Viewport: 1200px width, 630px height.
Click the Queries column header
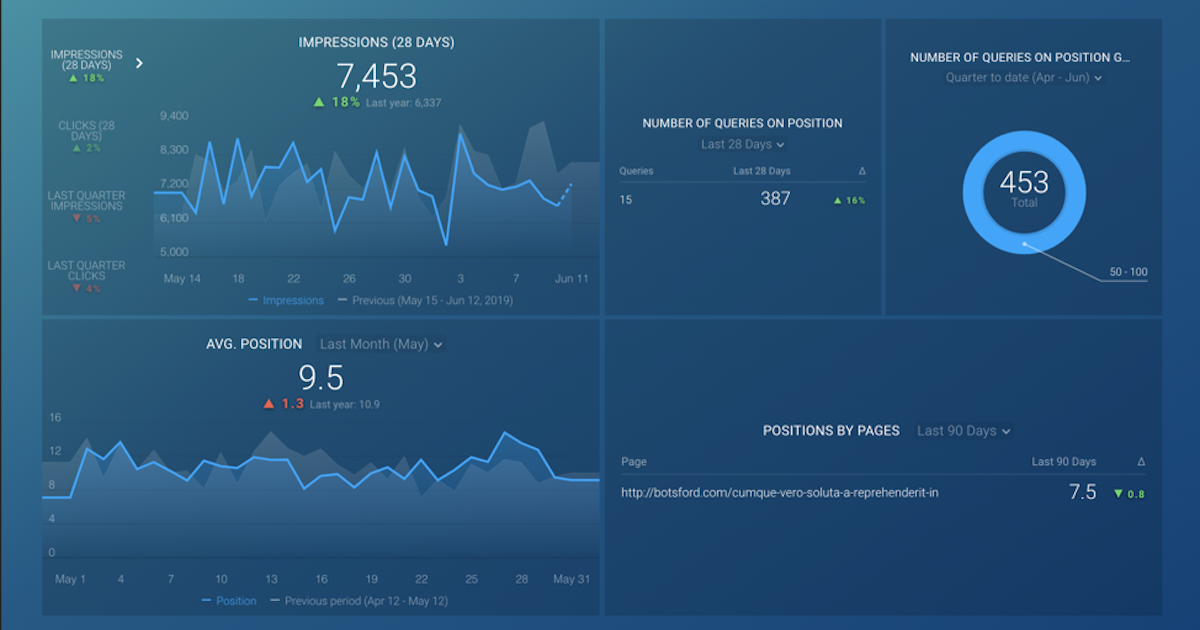pyautogui.click(x=636, y=171)
